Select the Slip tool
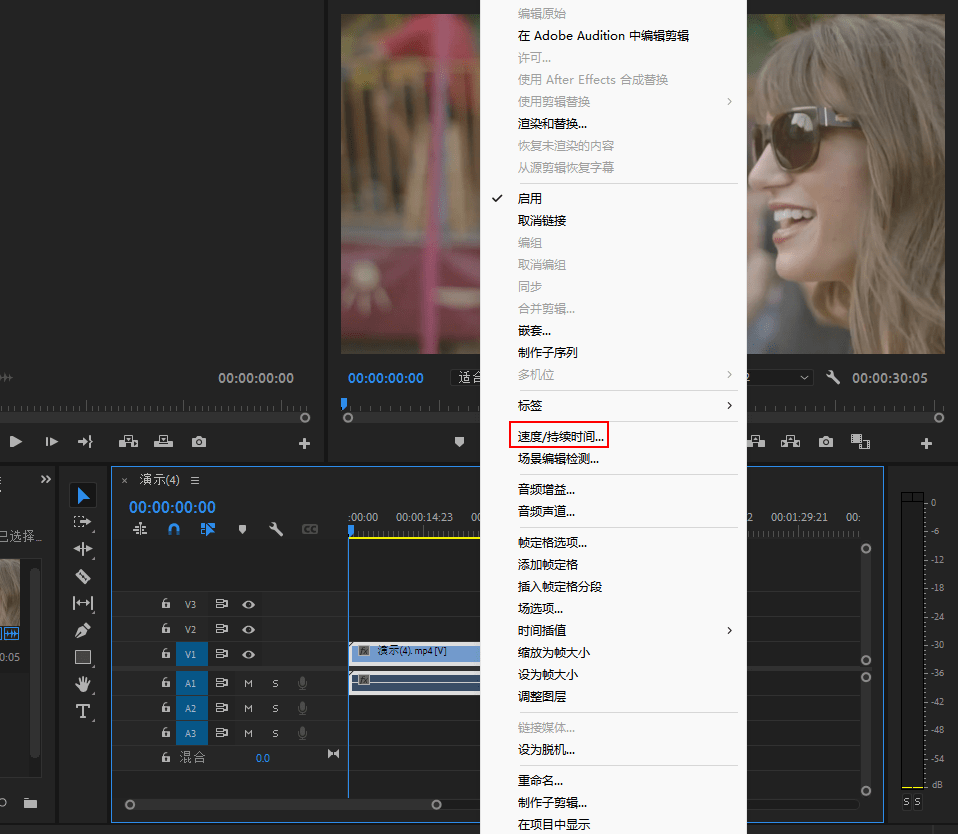Screen dimensions: 958x834 pyautogui.click(x=82, y=603)
